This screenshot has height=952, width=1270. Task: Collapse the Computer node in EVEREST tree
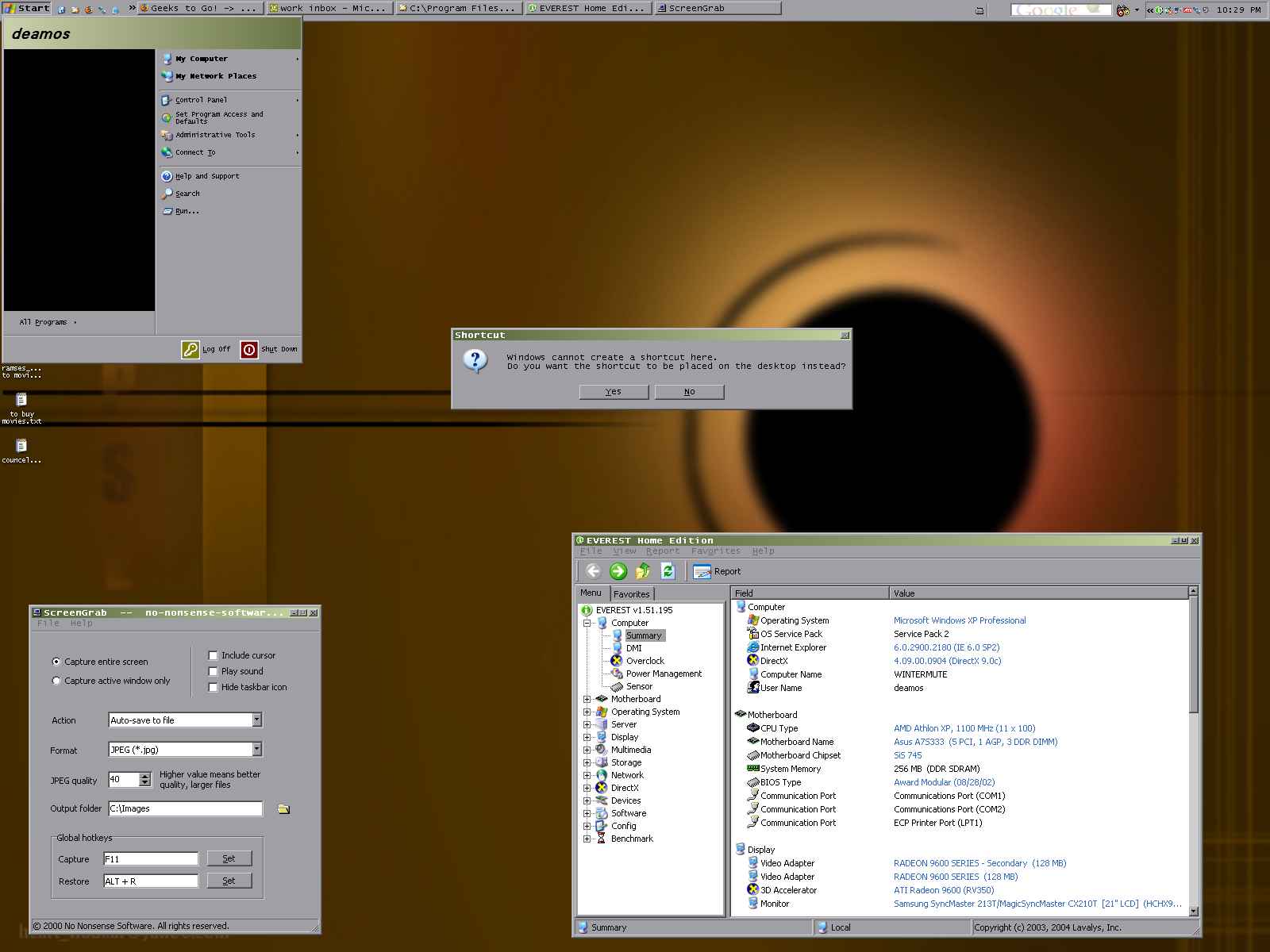(587, 623)
